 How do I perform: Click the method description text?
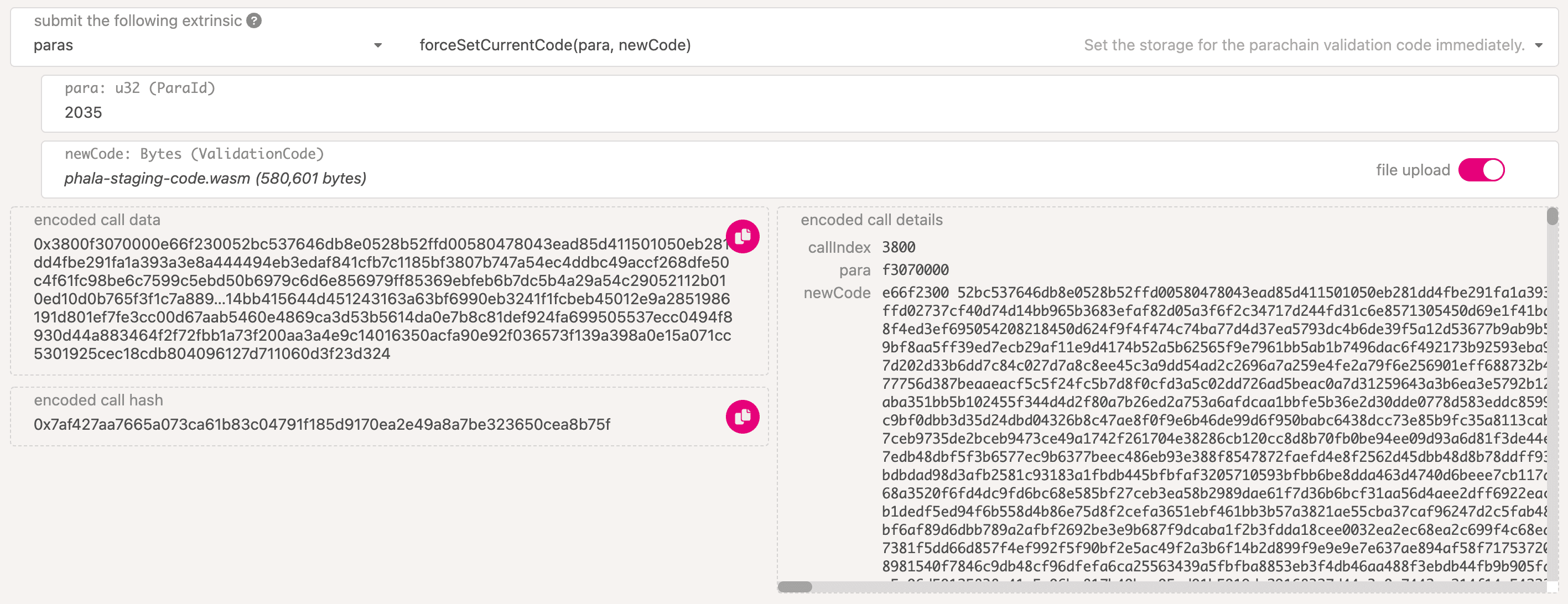click(x=1303, y=45)
